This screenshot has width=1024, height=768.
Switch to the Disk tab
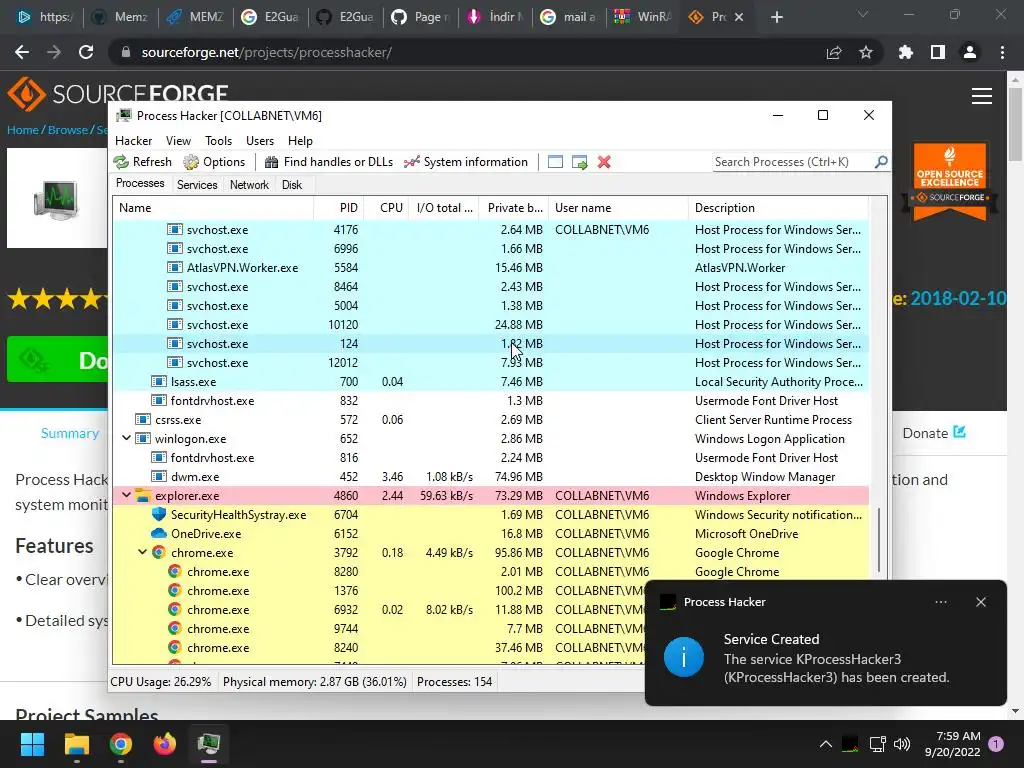[292, 185]
